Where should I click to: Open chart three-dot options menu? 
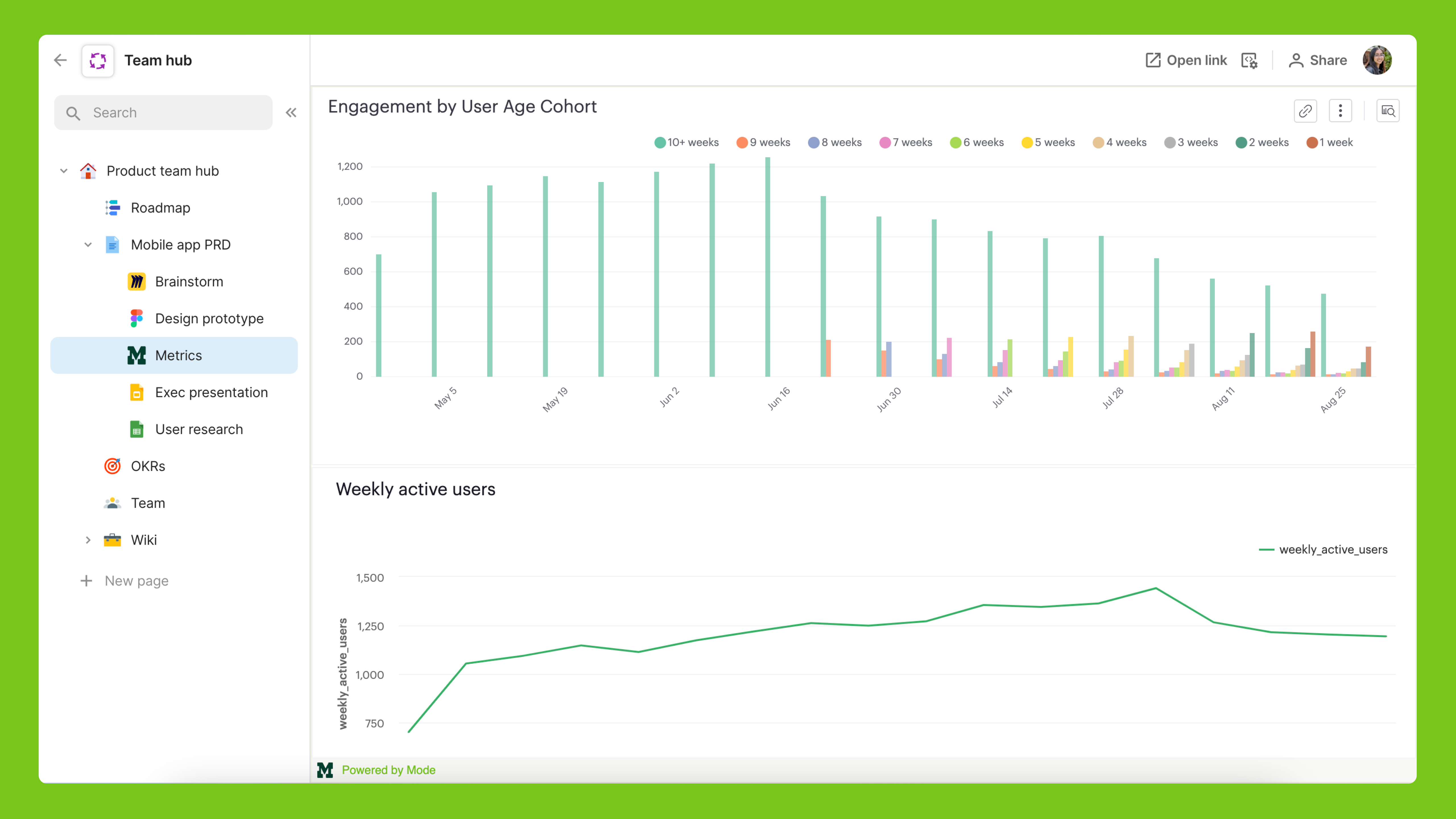click(1340, 111)
